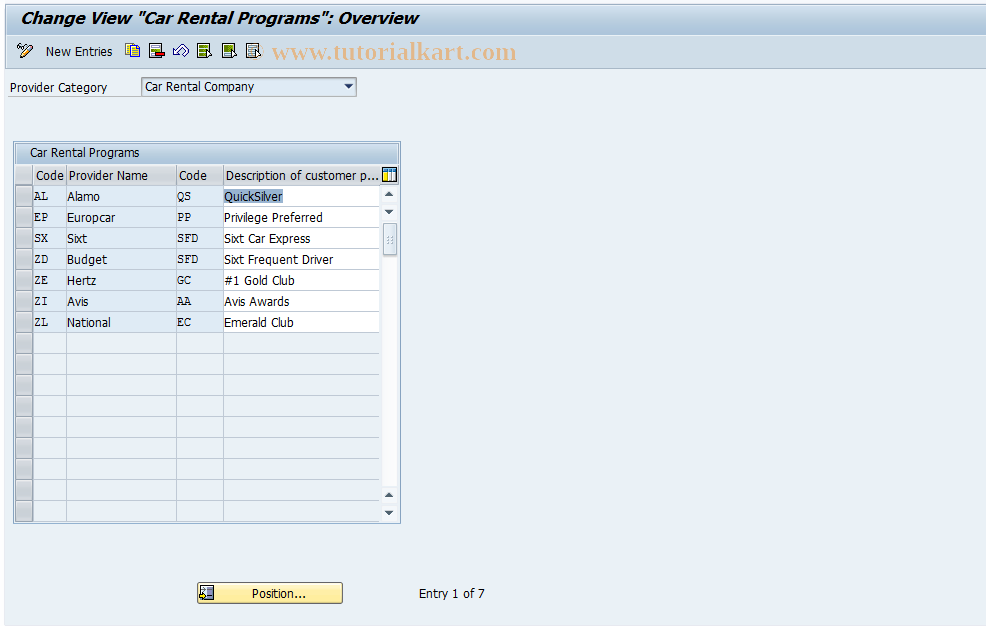Select the row selector for Sixt
This screenshot has width=986, height=626.
click(x=24, y=238)
